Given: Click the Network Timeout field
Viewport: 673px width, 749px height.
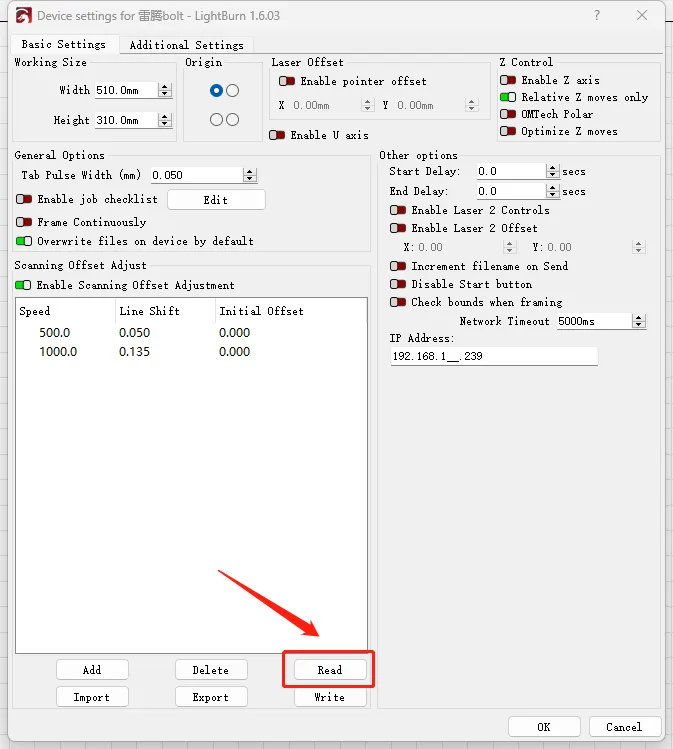Looking at the screenshot, I should pyautogui.click(x=594, y=321).
